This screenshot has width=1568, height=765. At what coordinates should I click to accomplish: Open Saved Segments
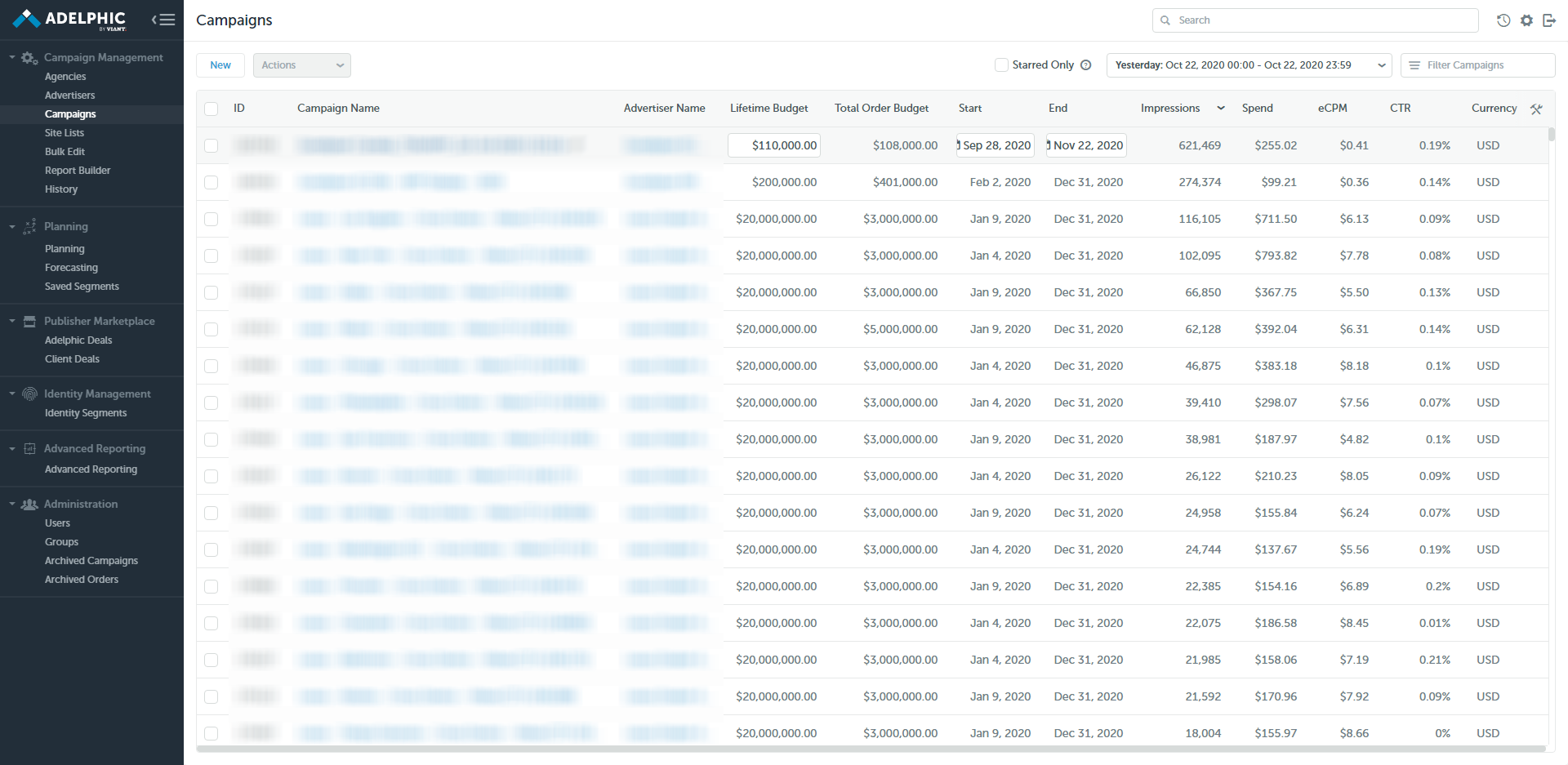tap(82, 287)
